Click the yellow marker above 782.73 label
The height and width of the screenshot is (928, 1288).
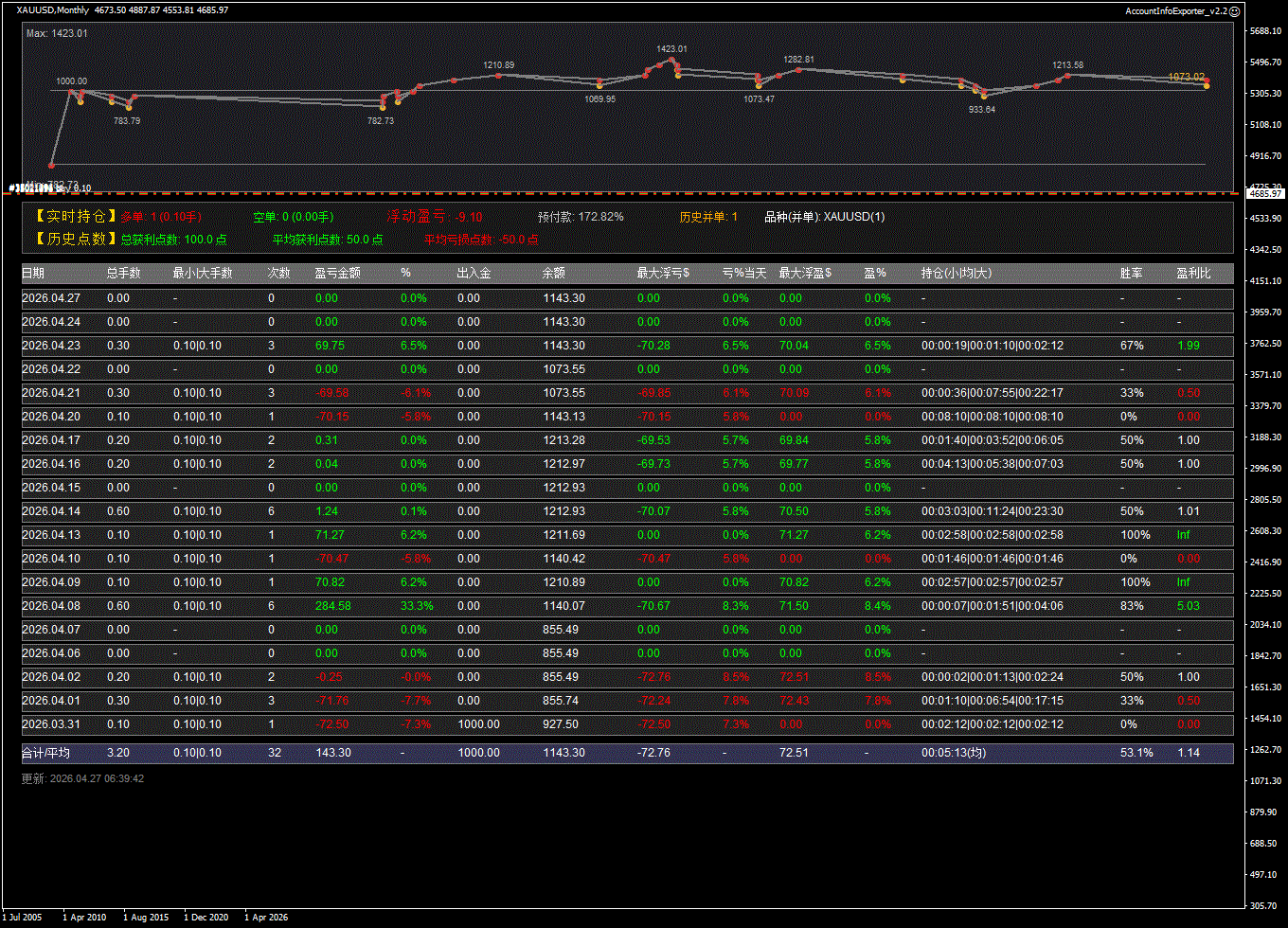[x=382, y=108]
